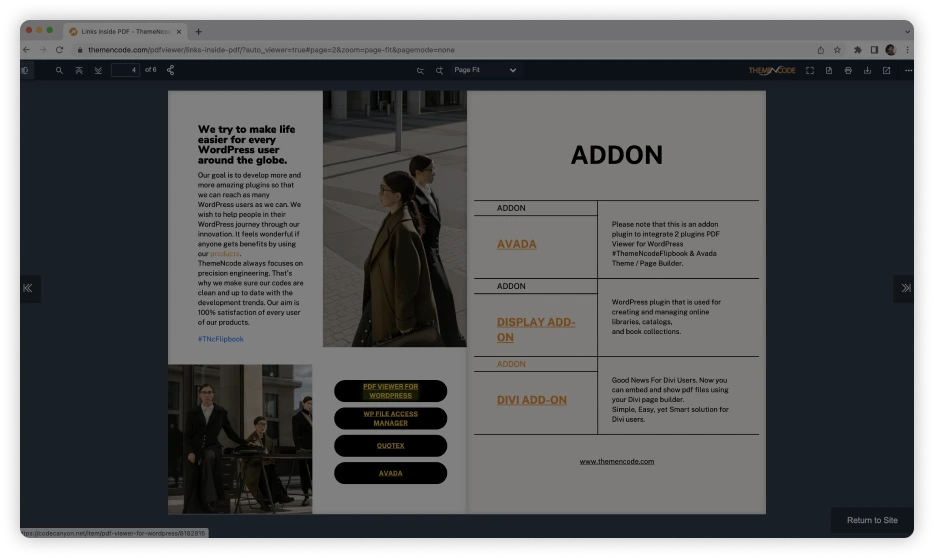The height and width of the screenshot is (558, 934).
Task: Print the PDF document
Action: tap(848, 70)
